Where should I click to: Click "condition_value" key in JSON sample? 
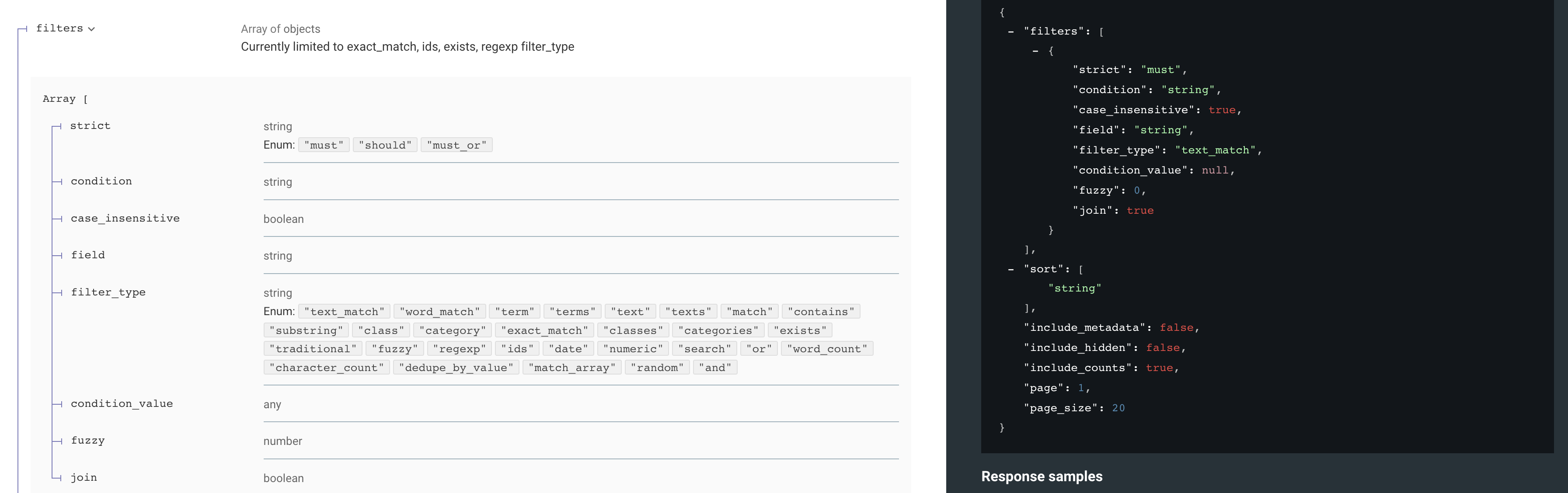point(1130,170)
